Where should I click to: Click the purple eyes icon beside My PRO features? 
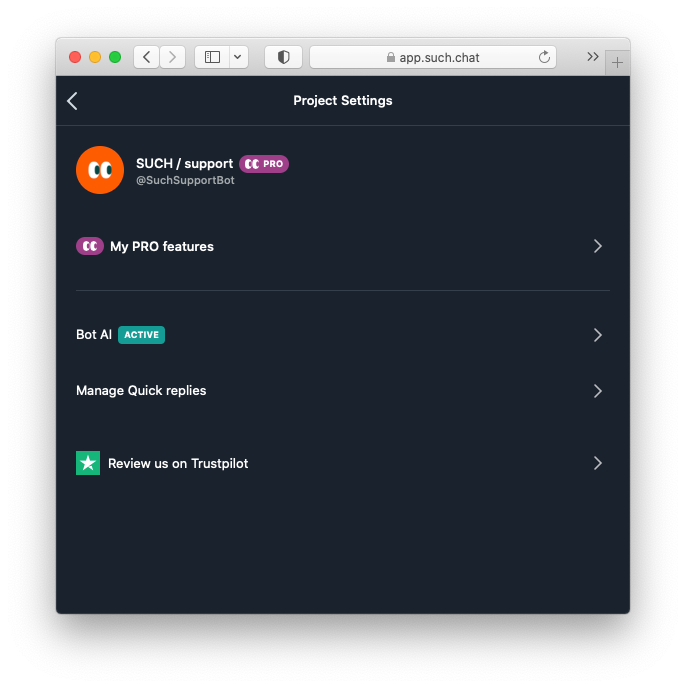(x=90, y=246)
